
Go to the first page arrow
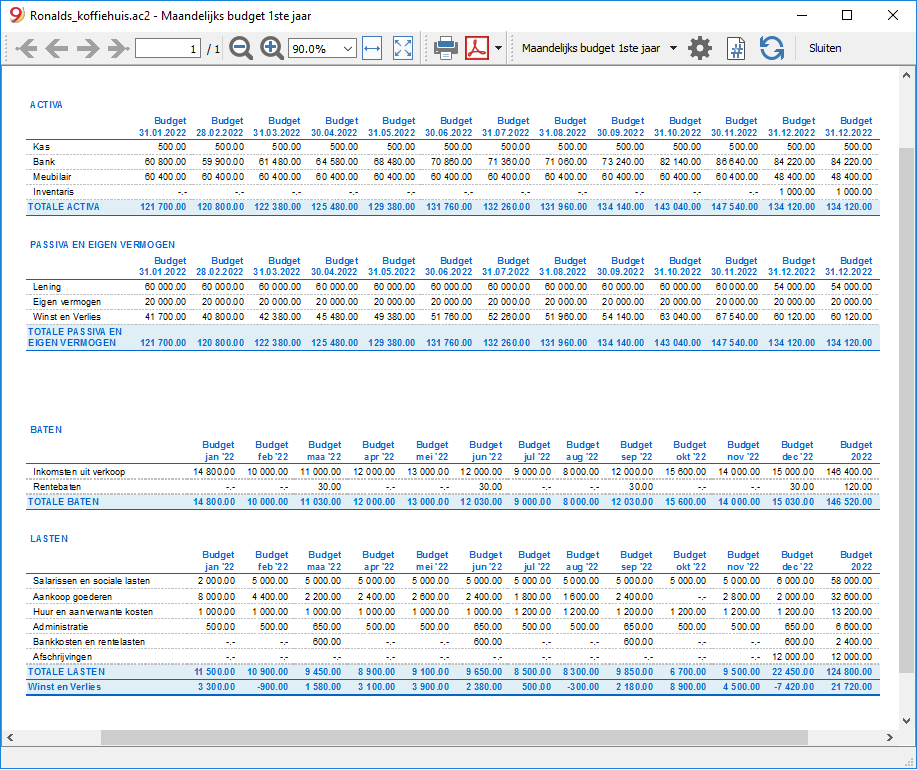[26, 49]
